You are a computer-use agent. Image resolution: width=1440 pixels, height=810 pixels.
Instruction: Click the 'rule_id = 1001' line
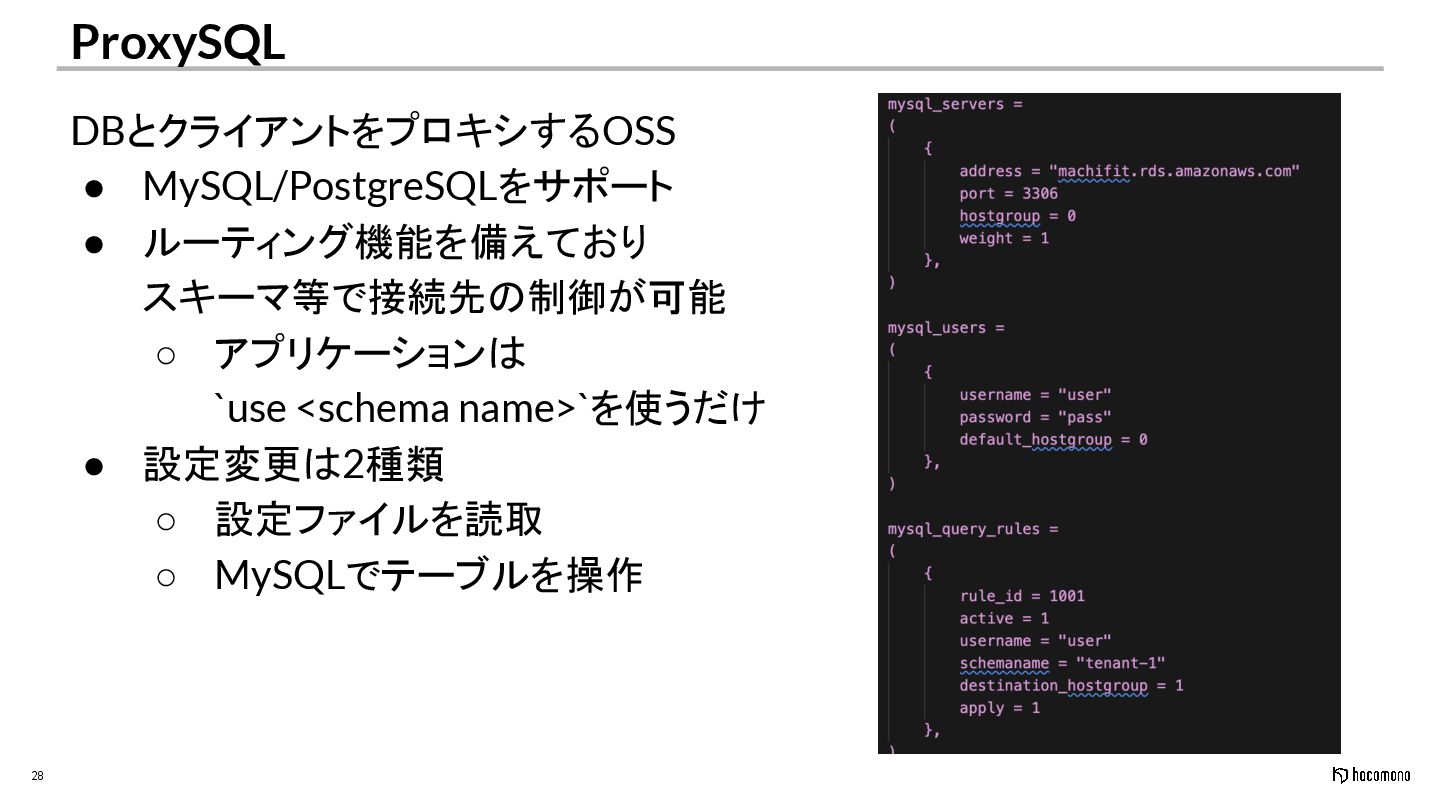[x=1022, y=596]
